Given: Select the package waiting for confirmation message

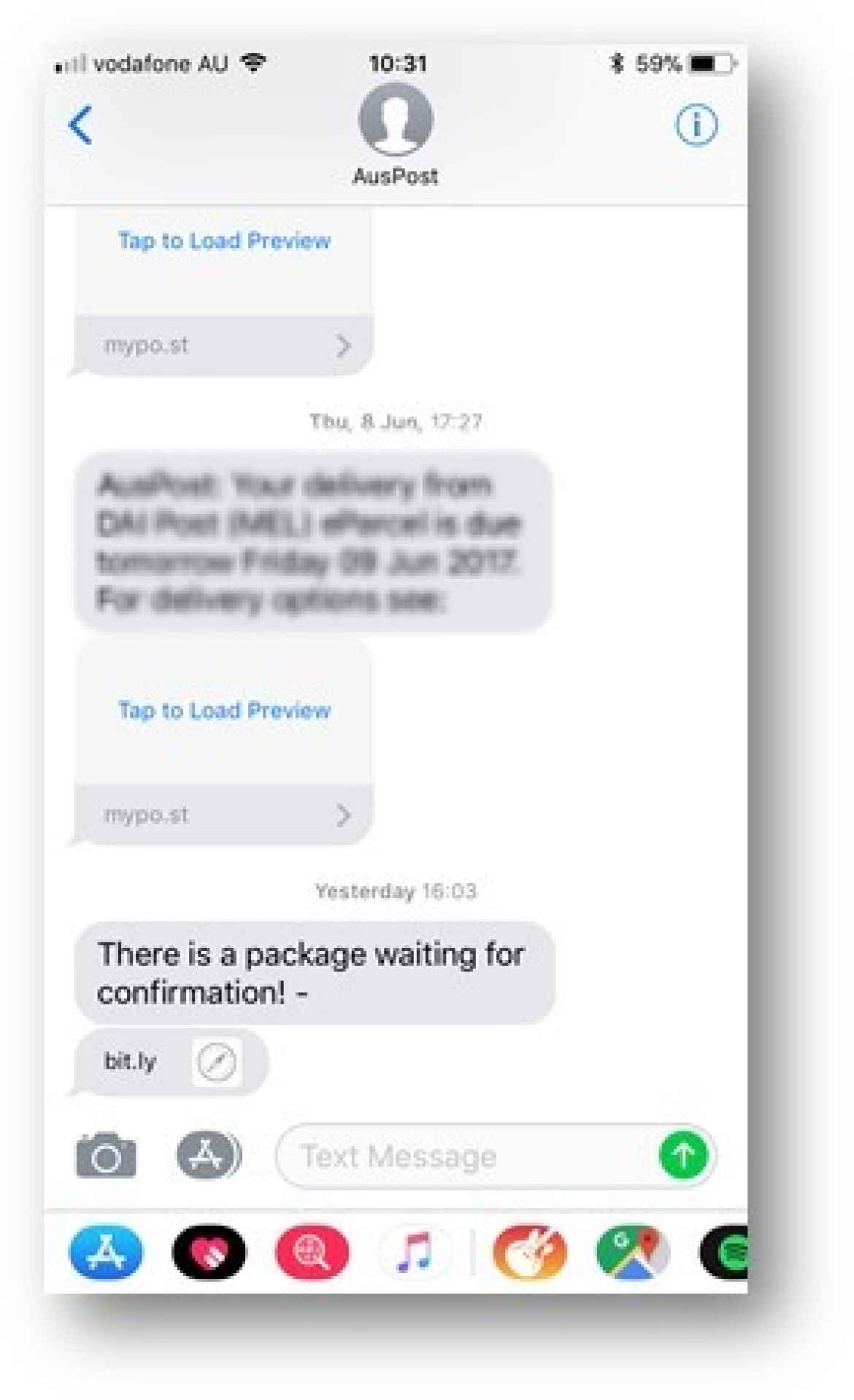Looking at the screenshot, I should (x=315, y=973).
